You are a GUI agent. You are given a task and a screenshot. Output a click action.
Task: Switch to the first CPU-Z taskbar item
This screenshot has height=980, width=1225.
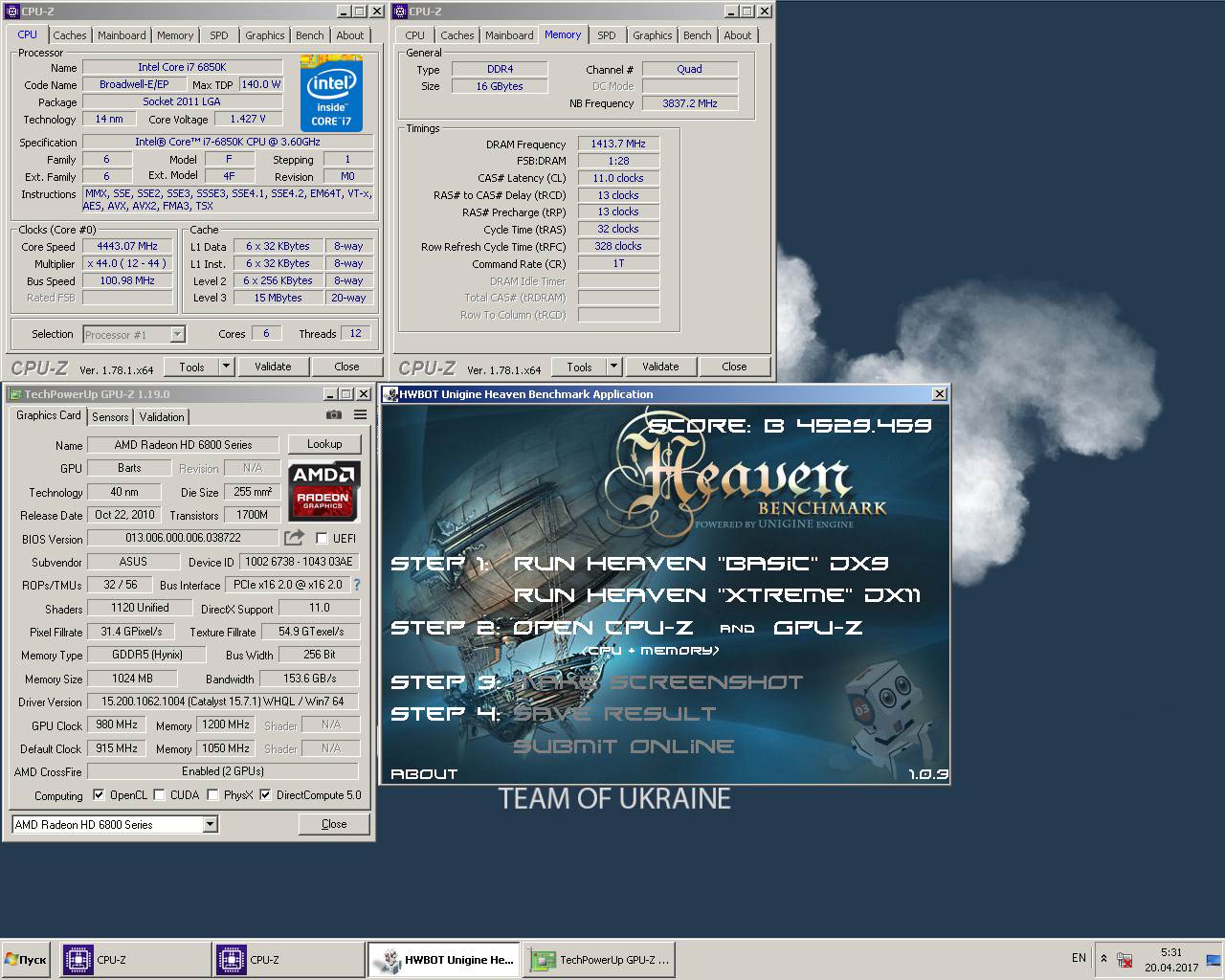coord(136,960)
